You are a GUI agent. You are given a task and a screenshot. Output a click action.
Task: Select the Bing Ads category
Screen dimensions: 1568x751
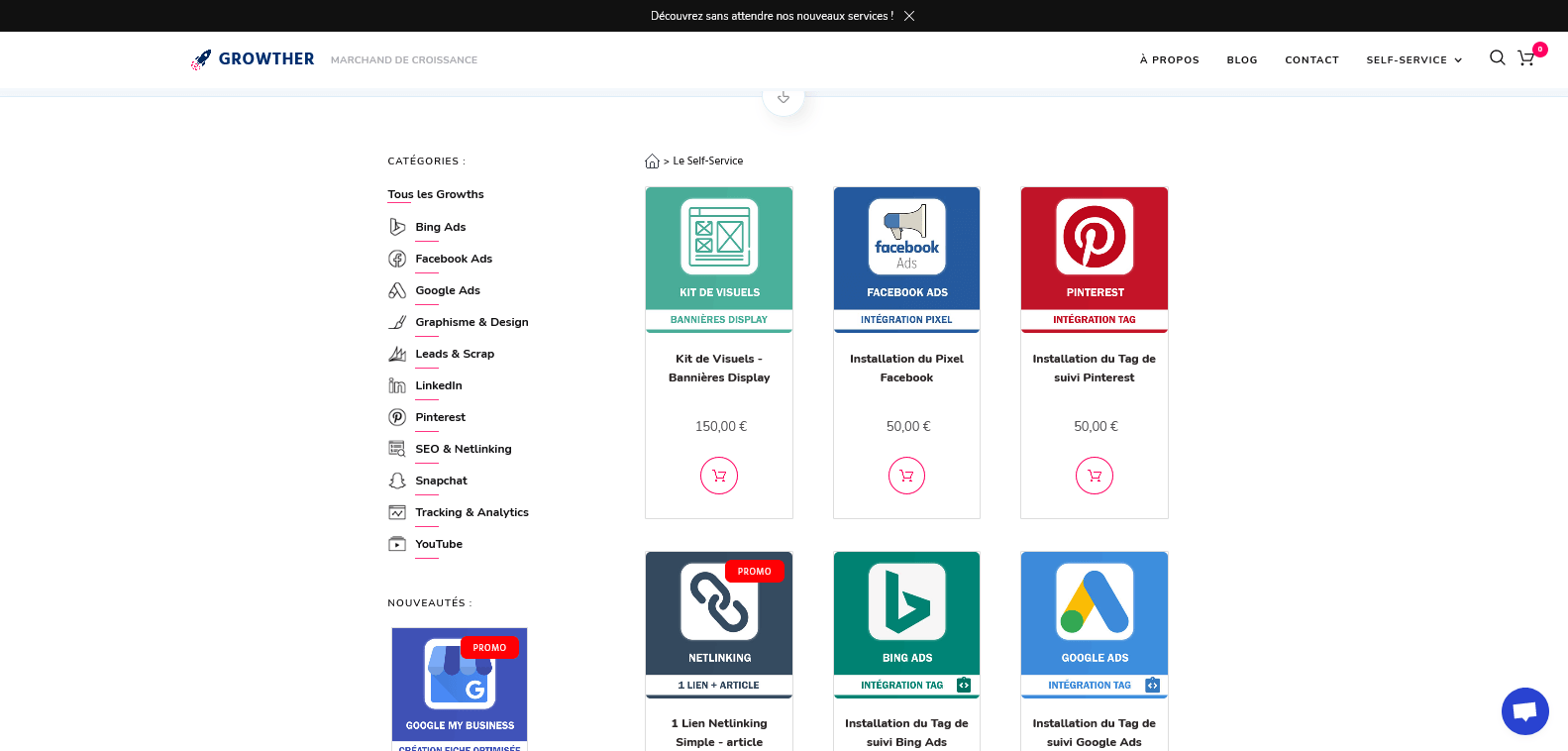coord(440,227)
